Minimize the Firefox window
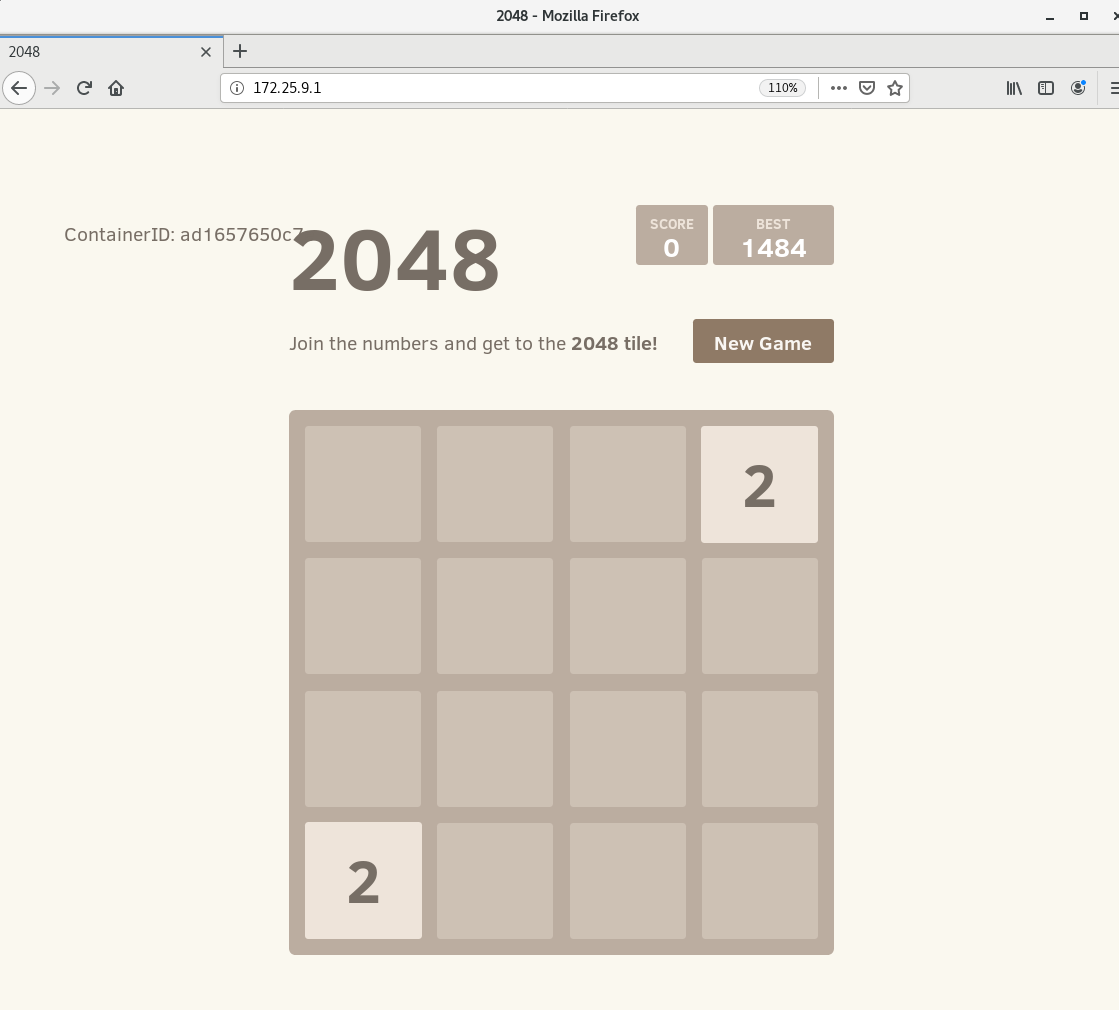Screen dimensions: 1119x1010 (1050, 16)
